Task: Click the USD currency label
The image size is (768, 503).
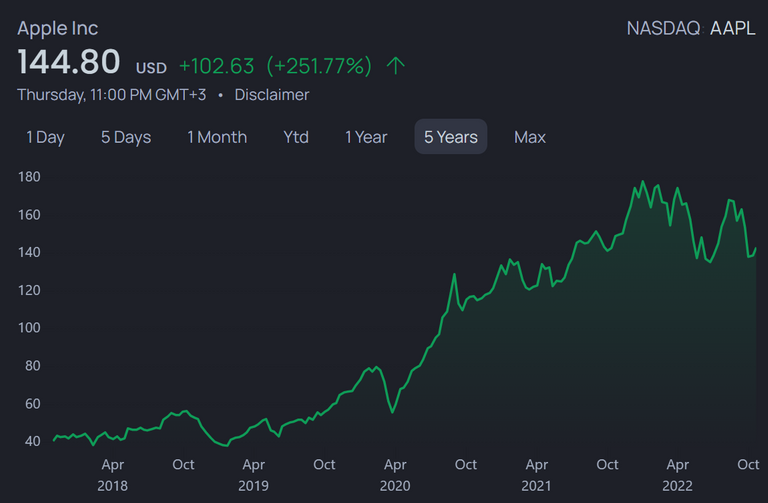Action: [x=151, y=68]
